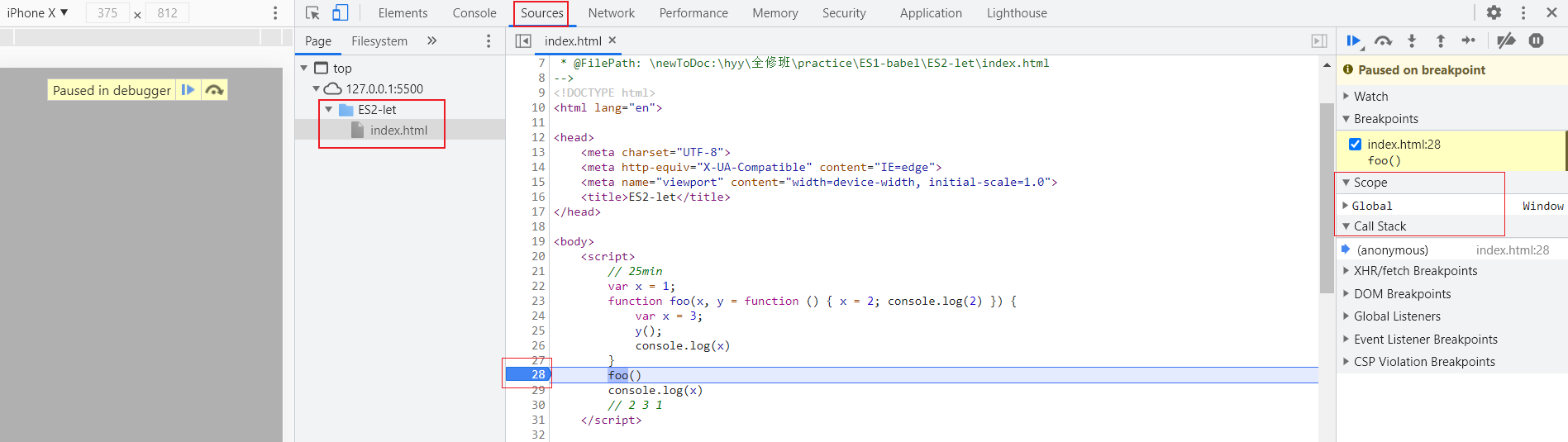Open the navigator pane options menu
Viewport: 1568px width, 442px height.
pyautogui.click(x=489, y=41)
